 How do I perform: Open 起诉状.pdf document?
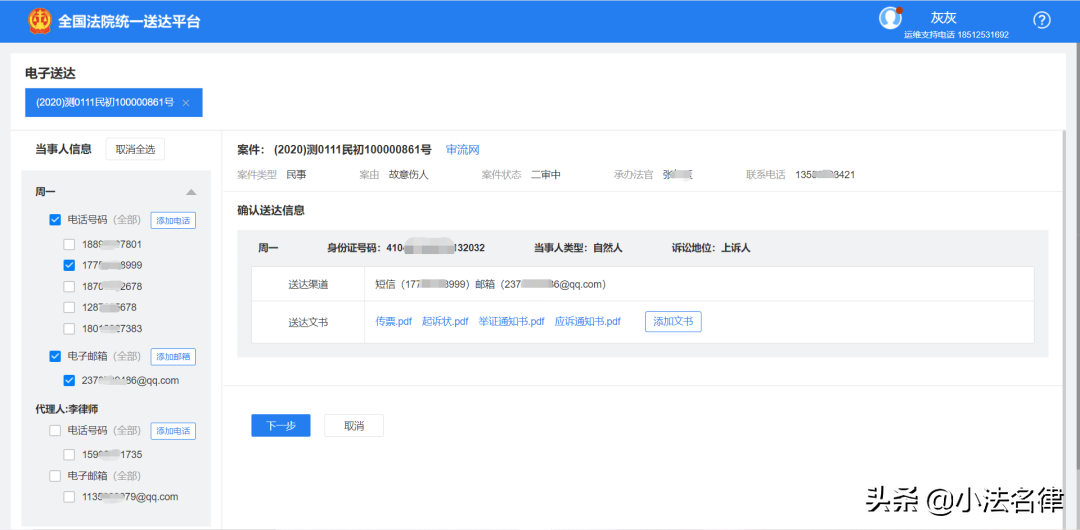pyautogui.click(x=445, y=321)
